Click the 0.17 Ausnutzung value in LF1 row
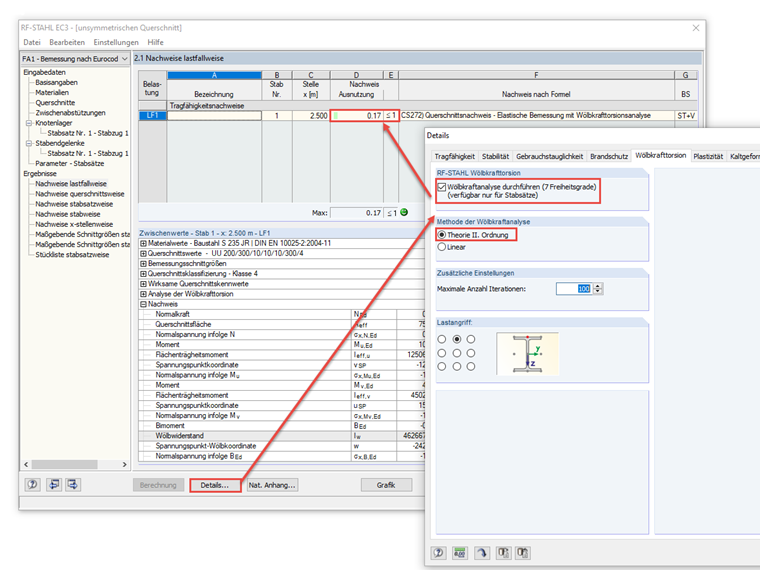760x570 pixels. coord(356,115)
